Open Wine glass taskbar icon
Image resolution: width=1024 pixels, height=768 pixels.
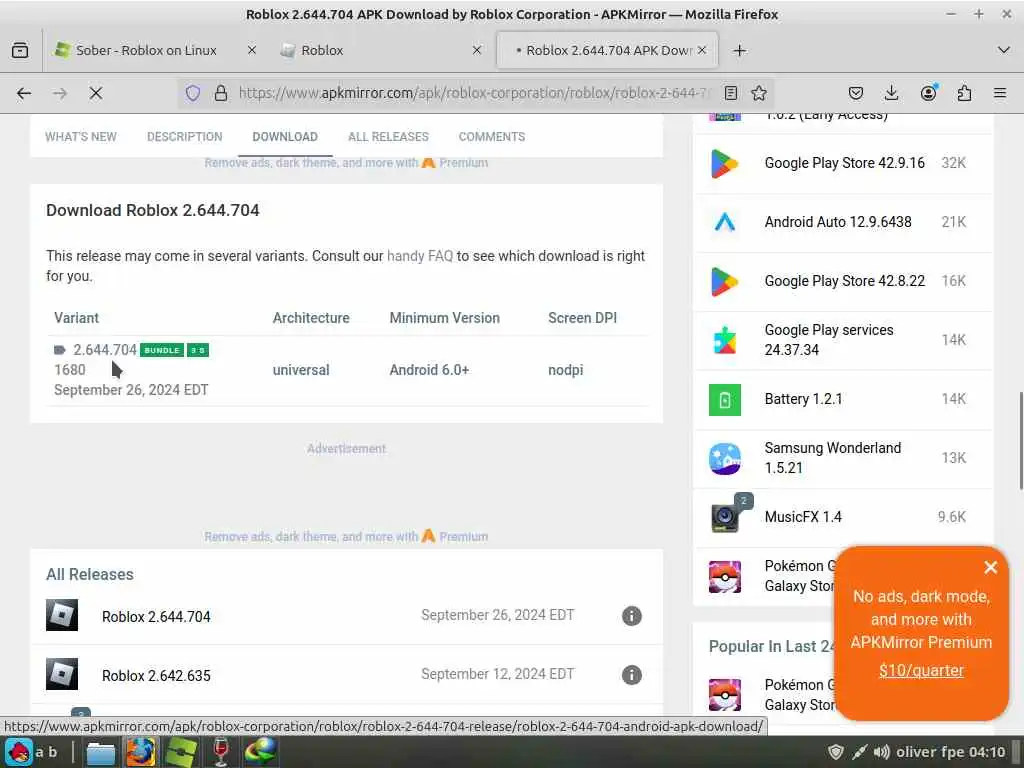[x=221, y=752]
